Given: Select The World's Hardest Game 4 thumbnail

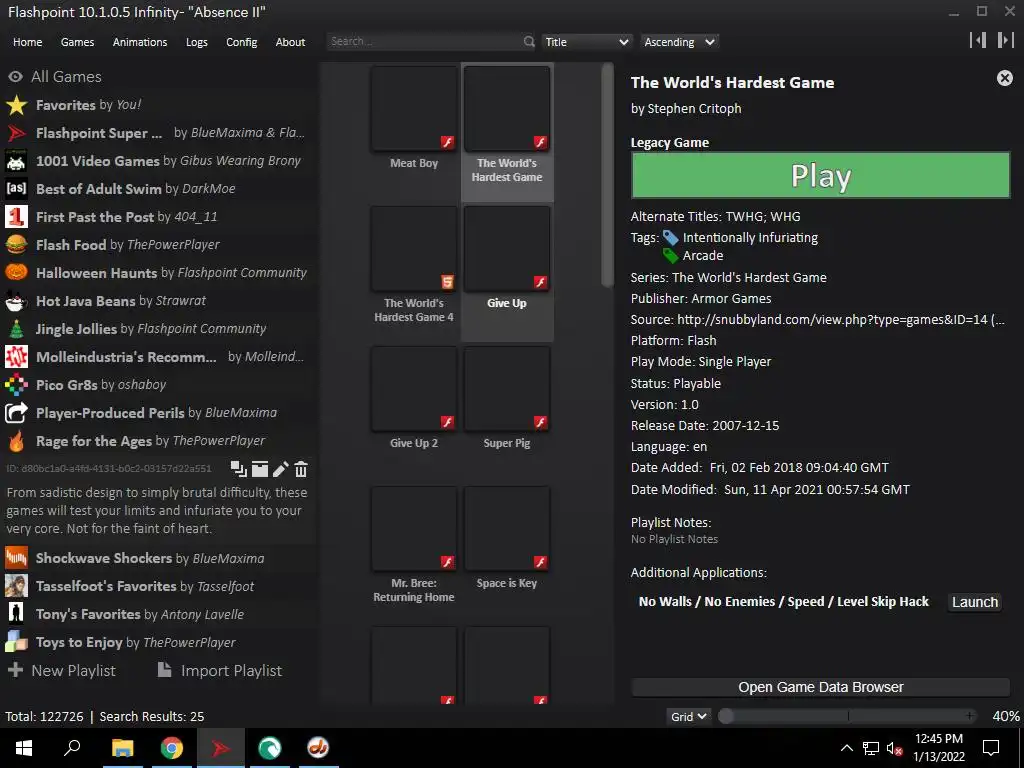Looking at the screenshot, I should pyautogui.click(x=414, y=249).
